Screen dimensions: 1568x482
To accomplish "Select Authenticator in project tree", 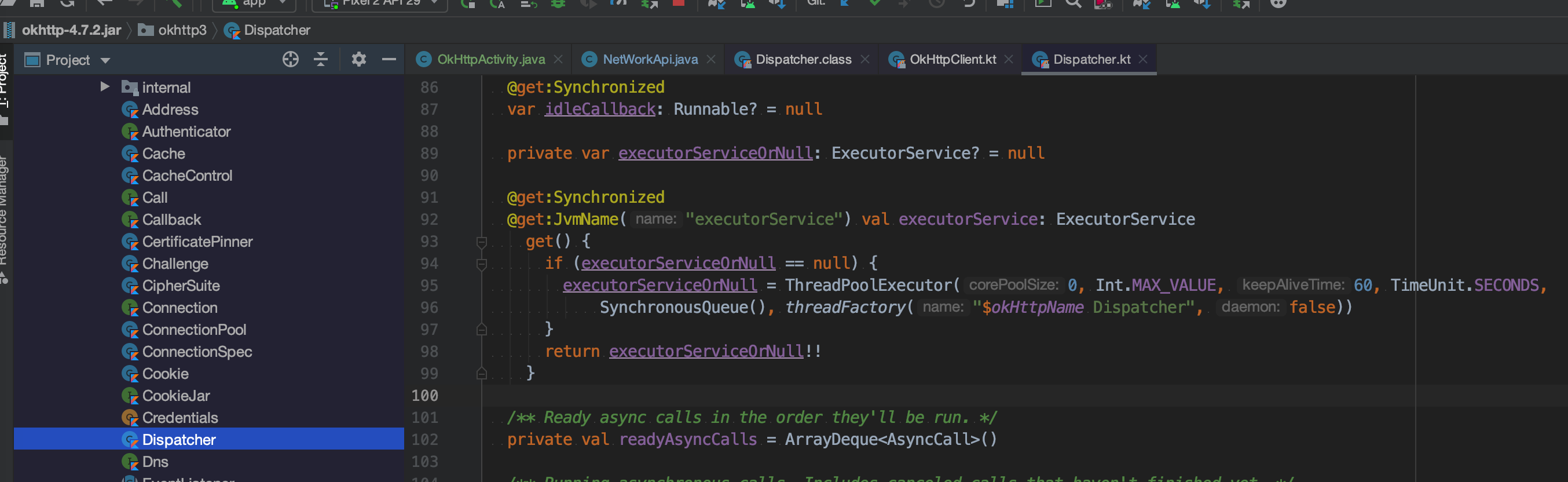I will (x=186, y=131).
